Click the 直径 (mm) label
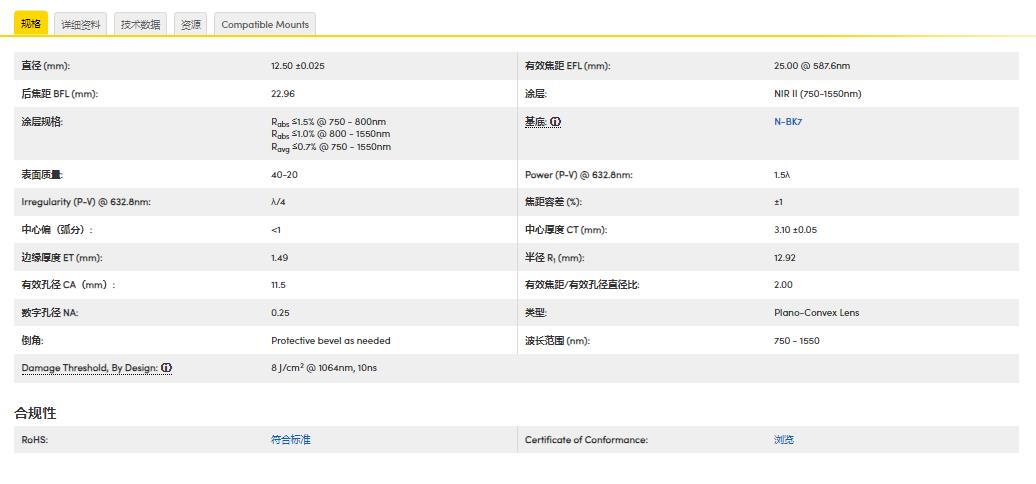1036x484 pixels. click(46, 66)
